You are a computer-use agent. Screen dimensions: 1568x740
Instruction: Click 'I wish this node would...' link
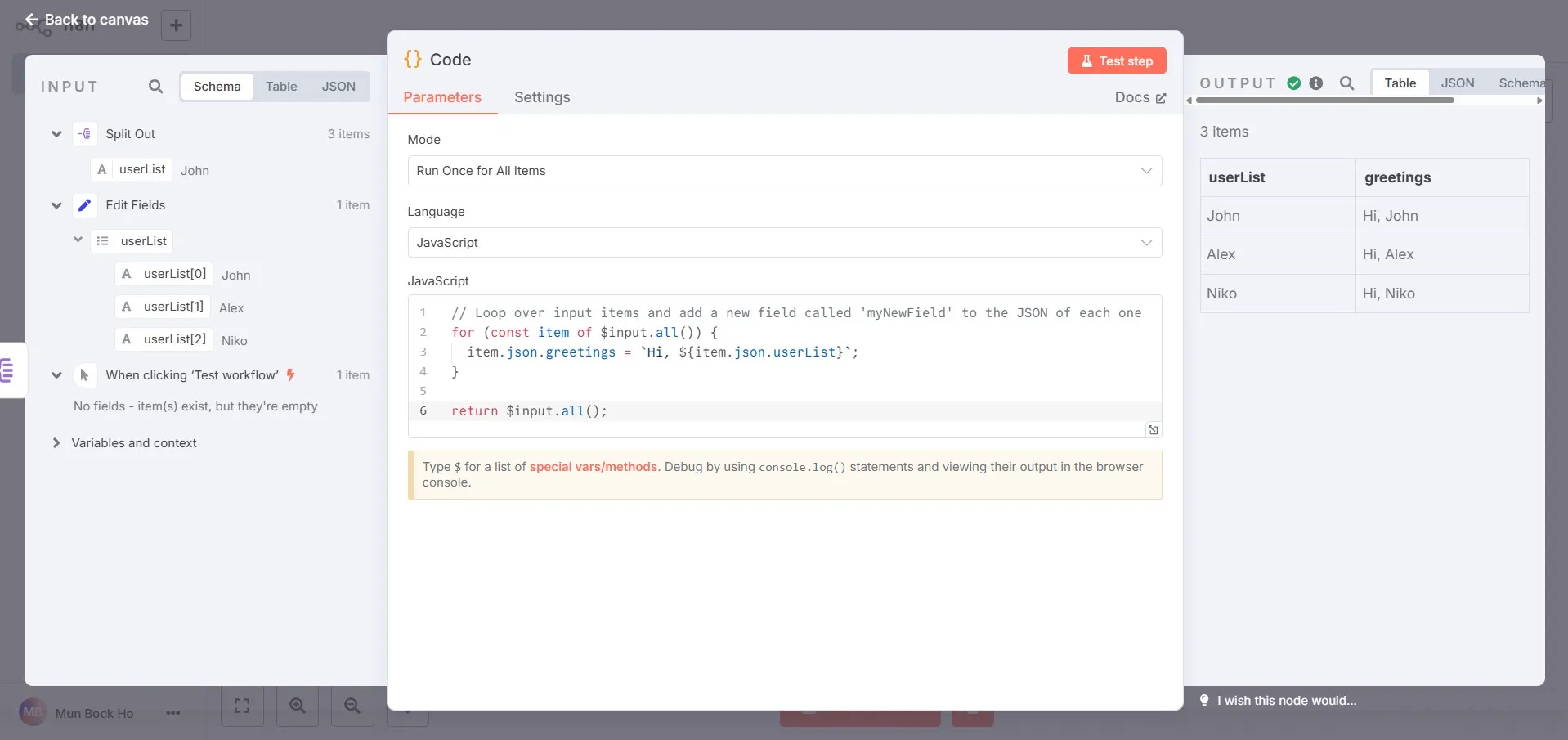point(1286,700)
